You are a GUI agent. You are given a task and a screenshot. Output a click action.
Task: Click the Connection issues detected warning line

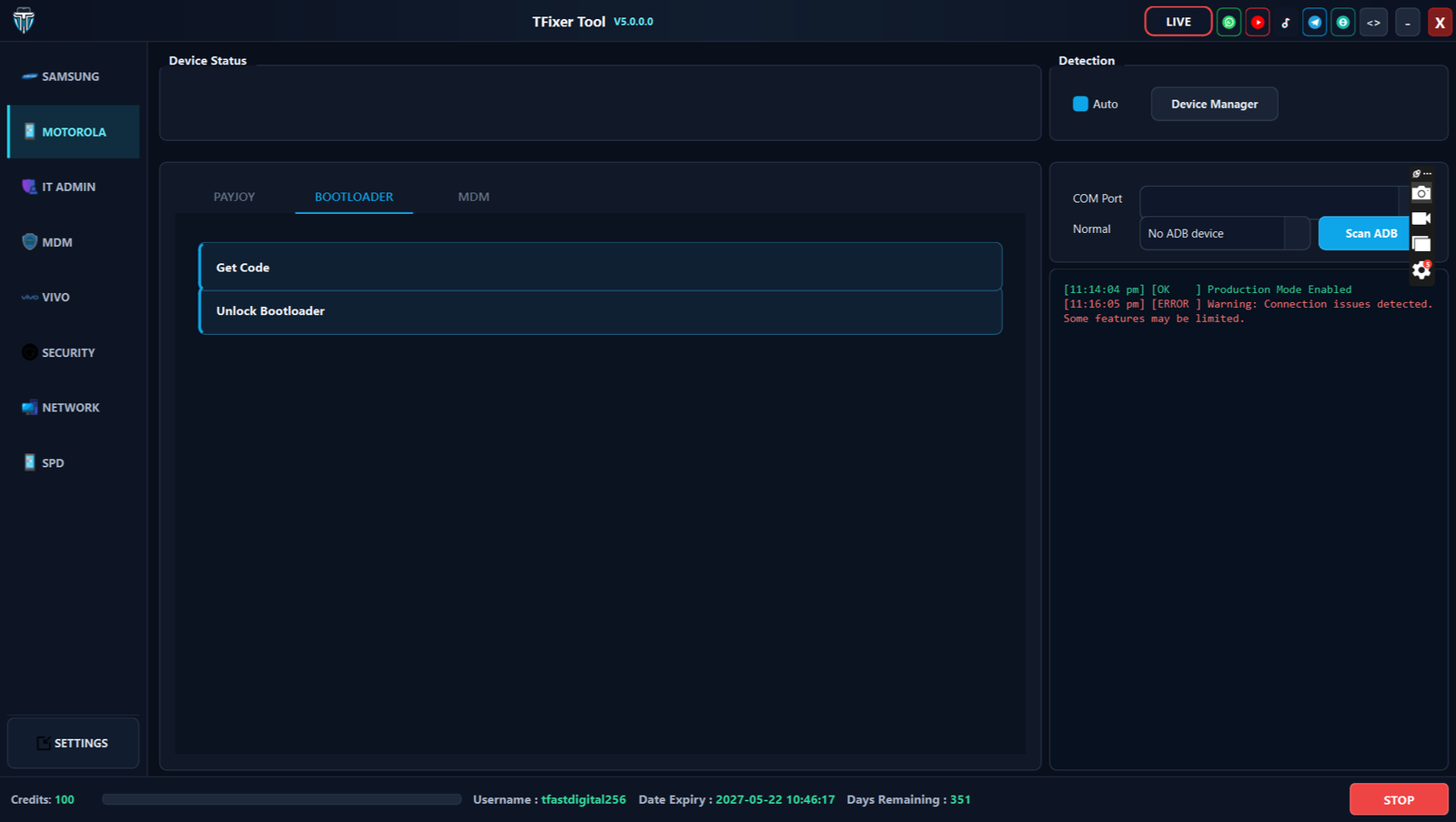[x=1248, y=311]
